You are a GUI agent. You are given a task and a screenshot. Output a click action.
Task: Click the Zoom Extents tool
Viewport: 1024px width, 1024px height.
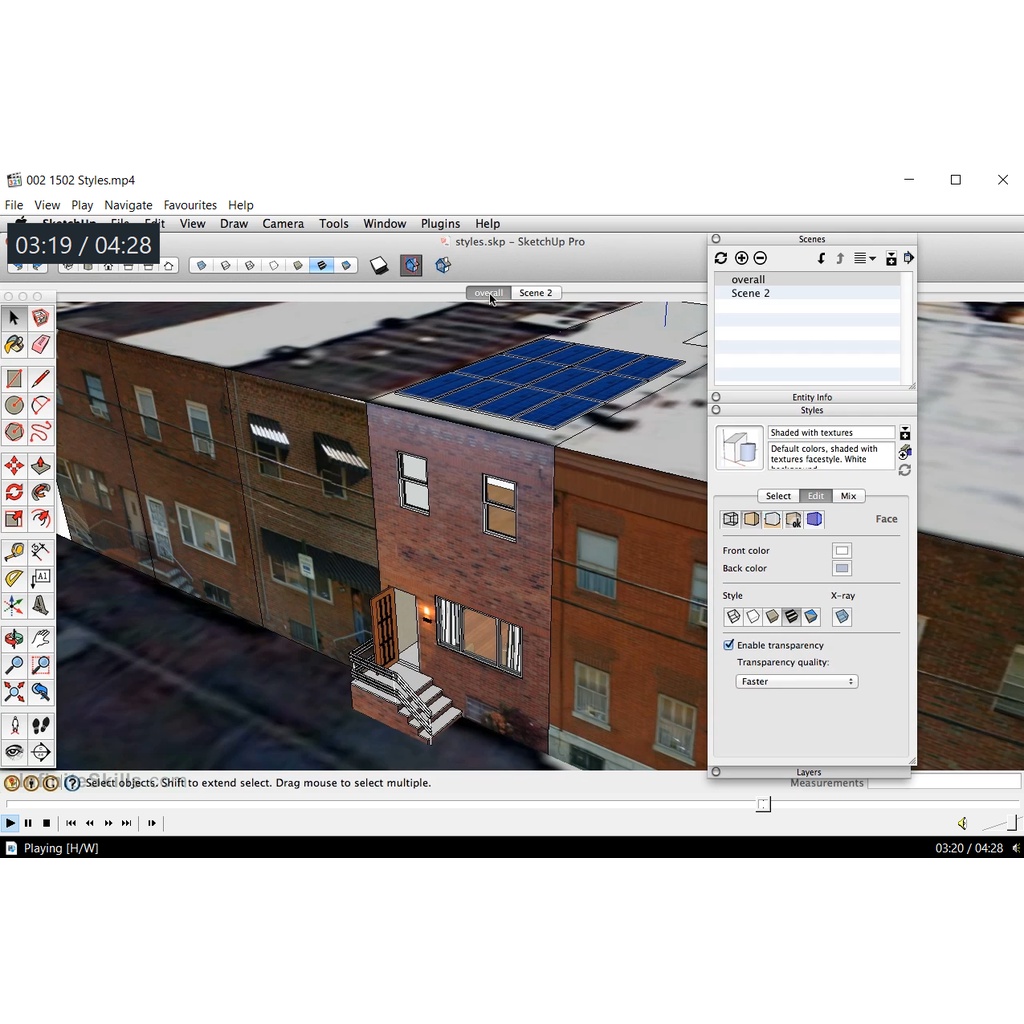14,692
